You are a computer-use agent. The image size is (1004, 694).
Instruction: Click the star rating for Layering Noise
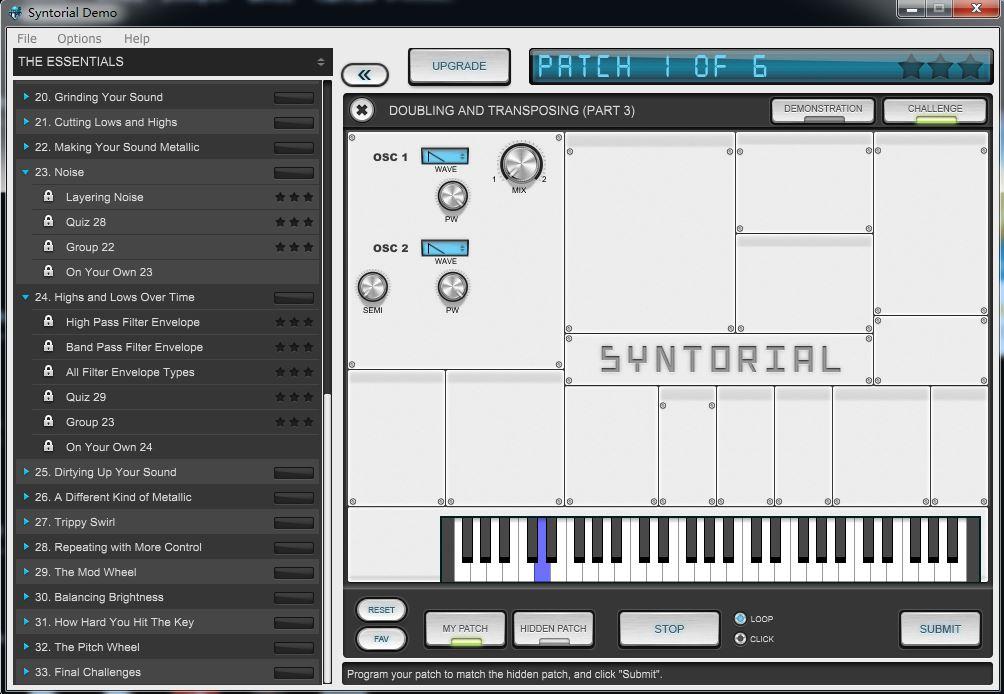[x=294, y=197]
